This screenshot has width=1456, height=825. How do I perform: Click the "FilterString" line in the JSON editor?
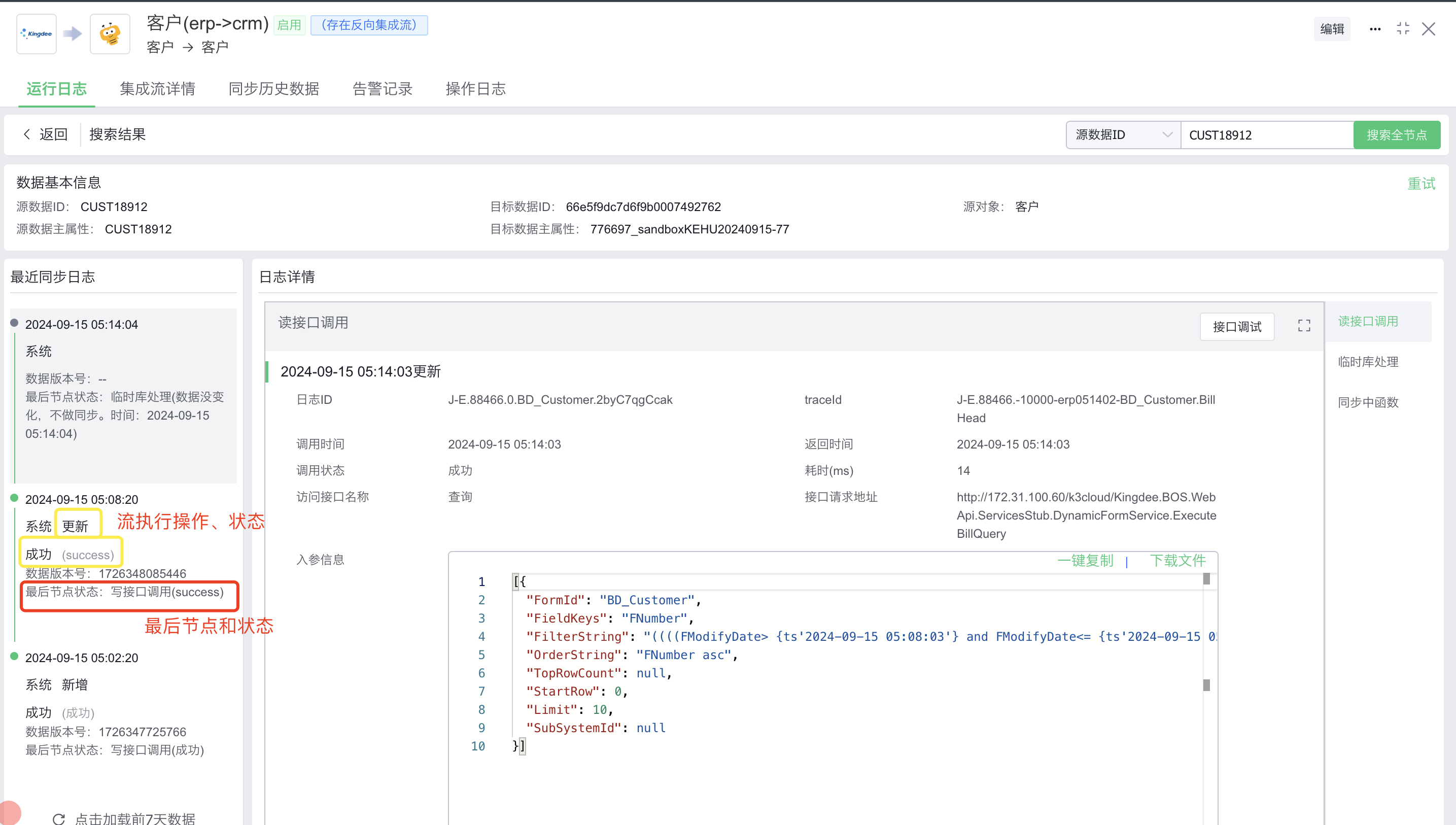[x=865, y=636]
